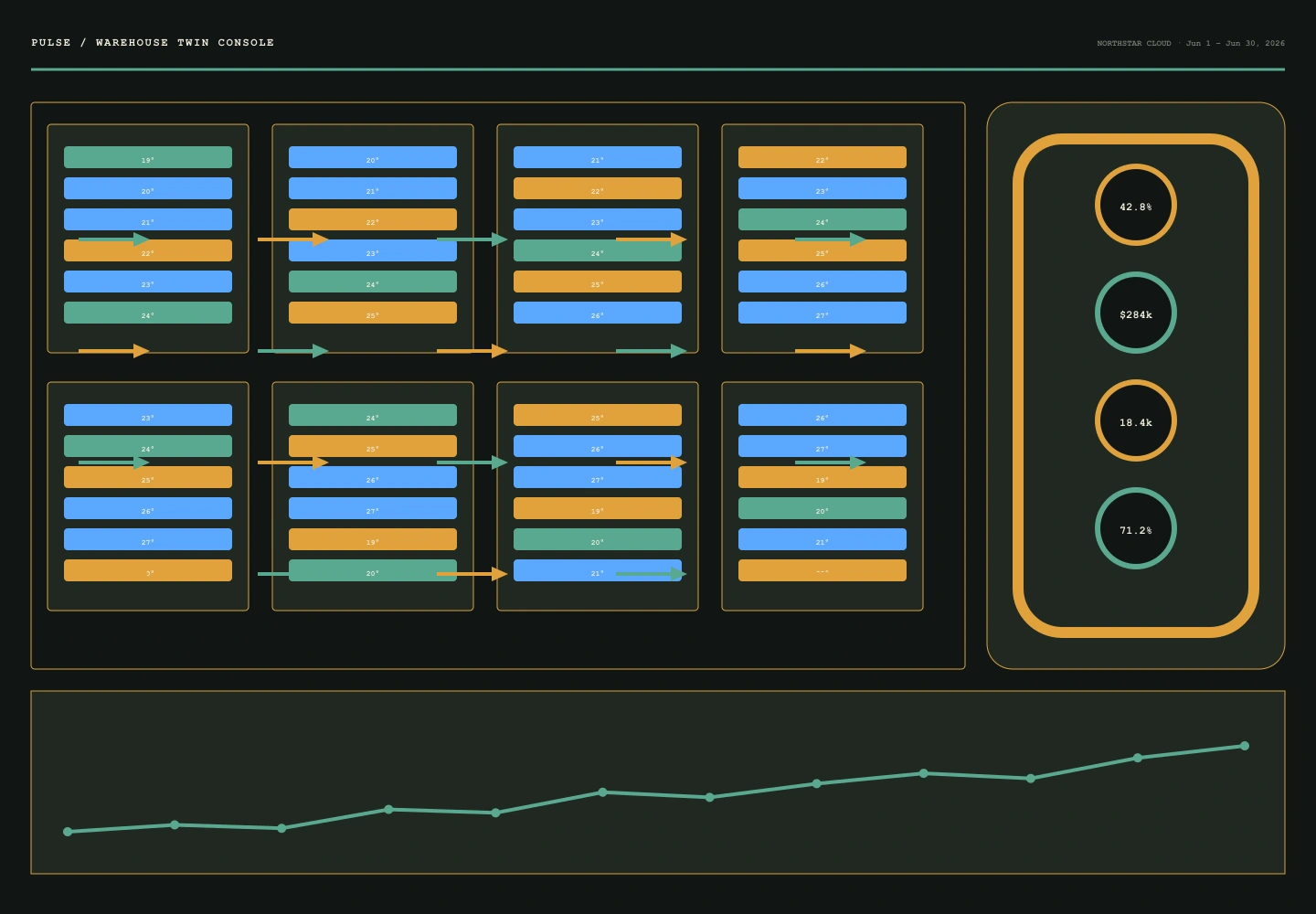
Task: Open the 18.4k KPI ring
Action: coord(1135,420)
